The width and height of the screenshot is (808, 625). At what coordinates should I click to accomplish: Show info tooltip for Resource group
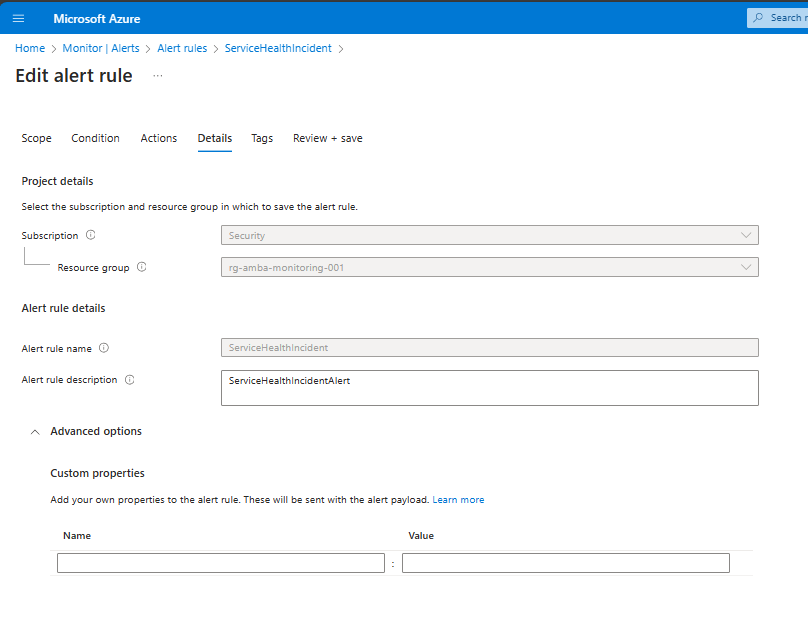pyautogui.click(x=142, y=267)
